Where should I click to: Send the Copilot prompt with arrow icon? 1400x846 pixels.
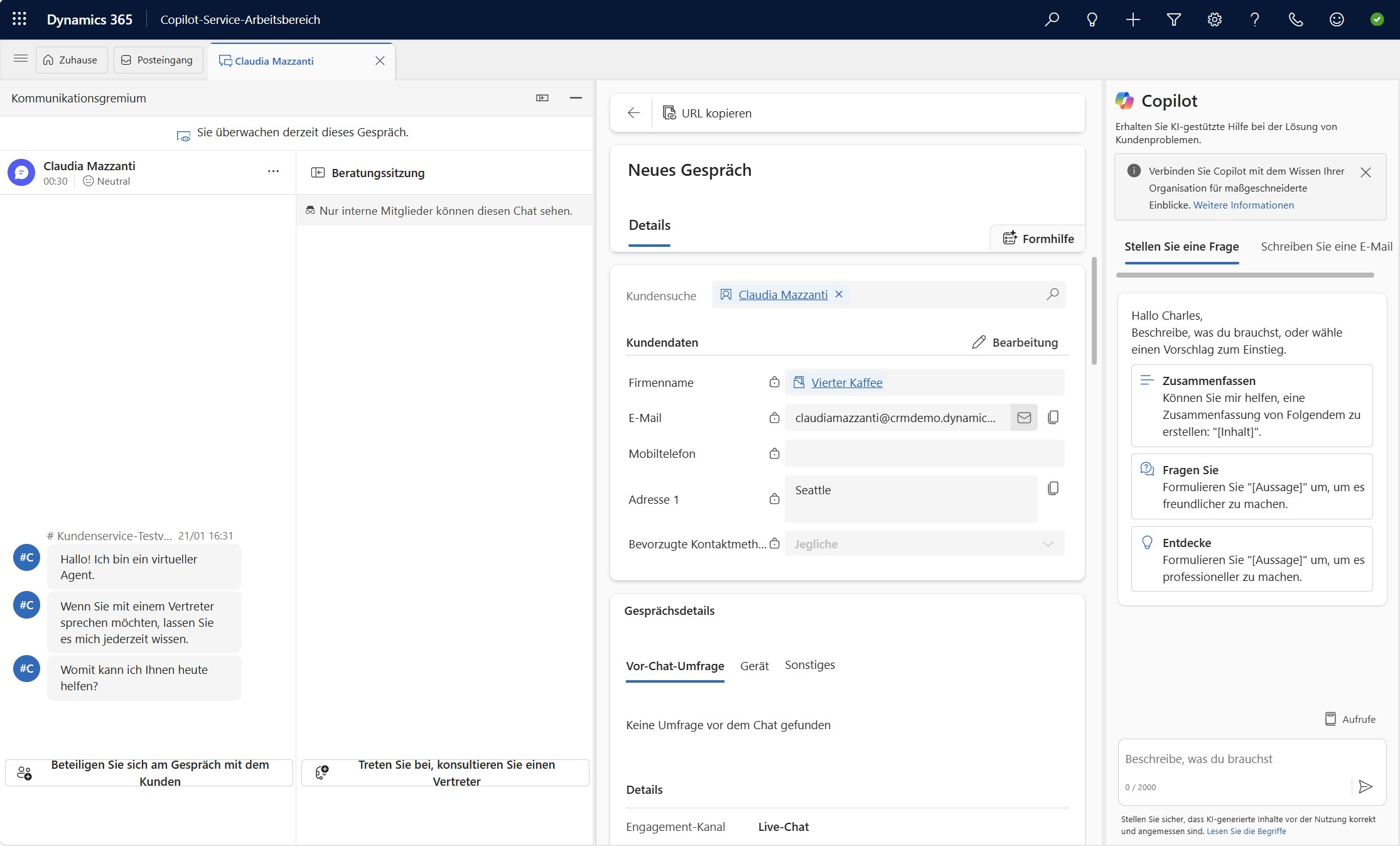click(1365, 786)
